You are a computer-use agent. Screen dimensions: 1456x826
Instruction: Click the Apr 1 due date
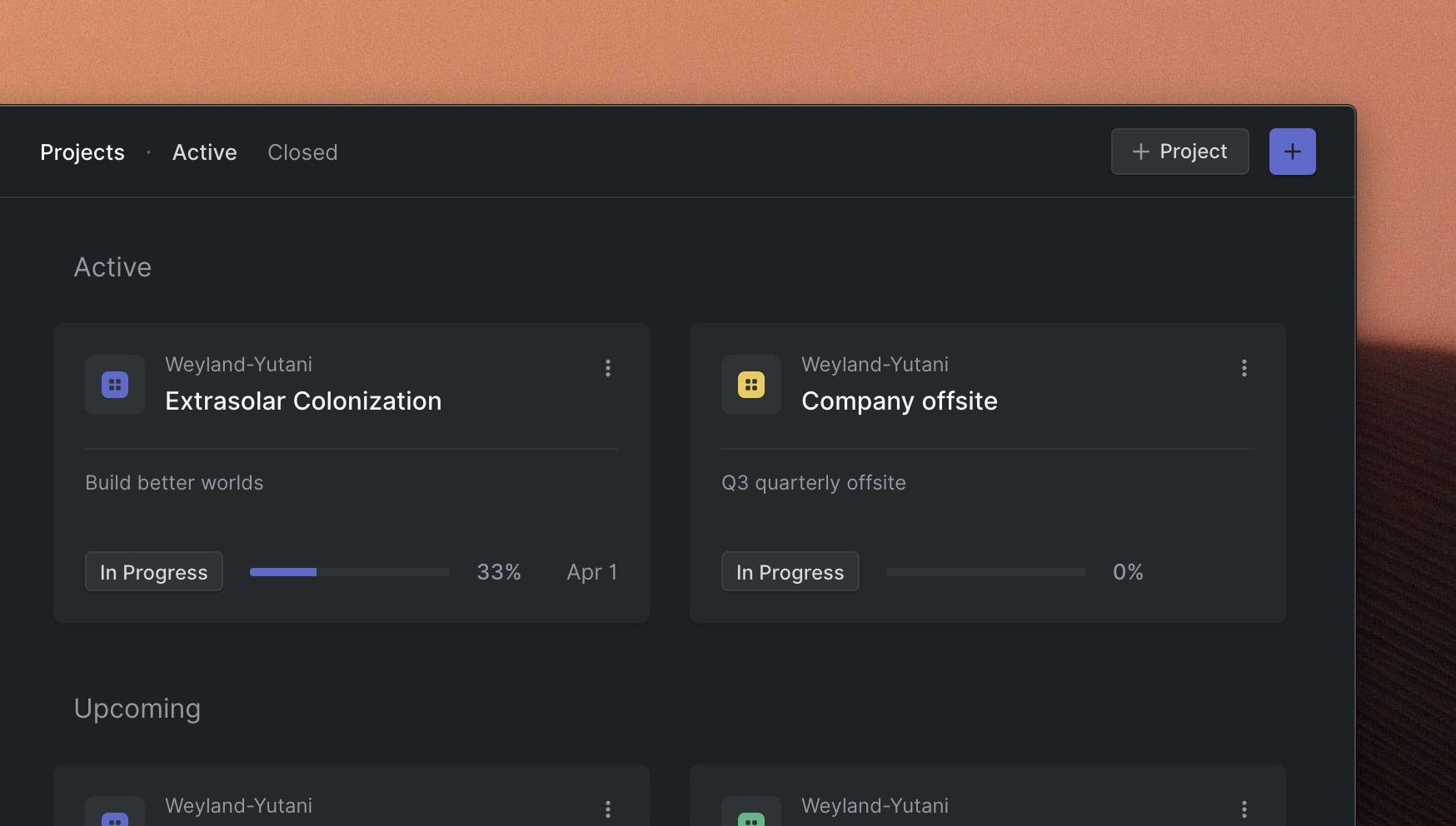(592, 572)
